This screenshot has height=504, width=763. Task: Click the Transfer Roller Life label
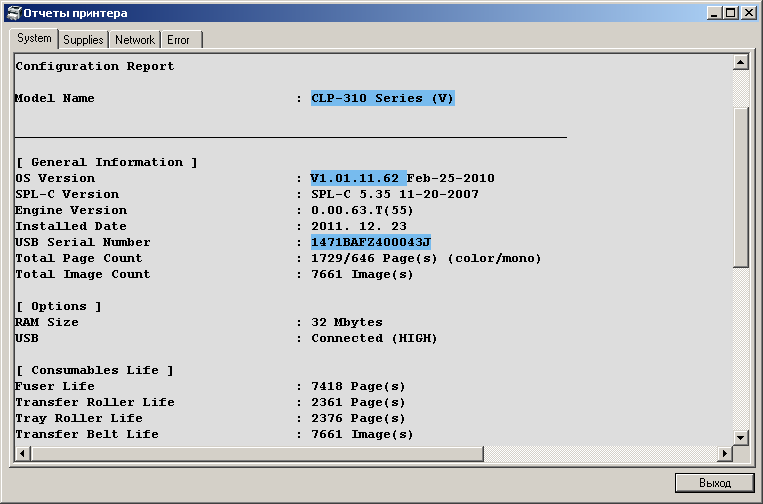coord(95,402)
